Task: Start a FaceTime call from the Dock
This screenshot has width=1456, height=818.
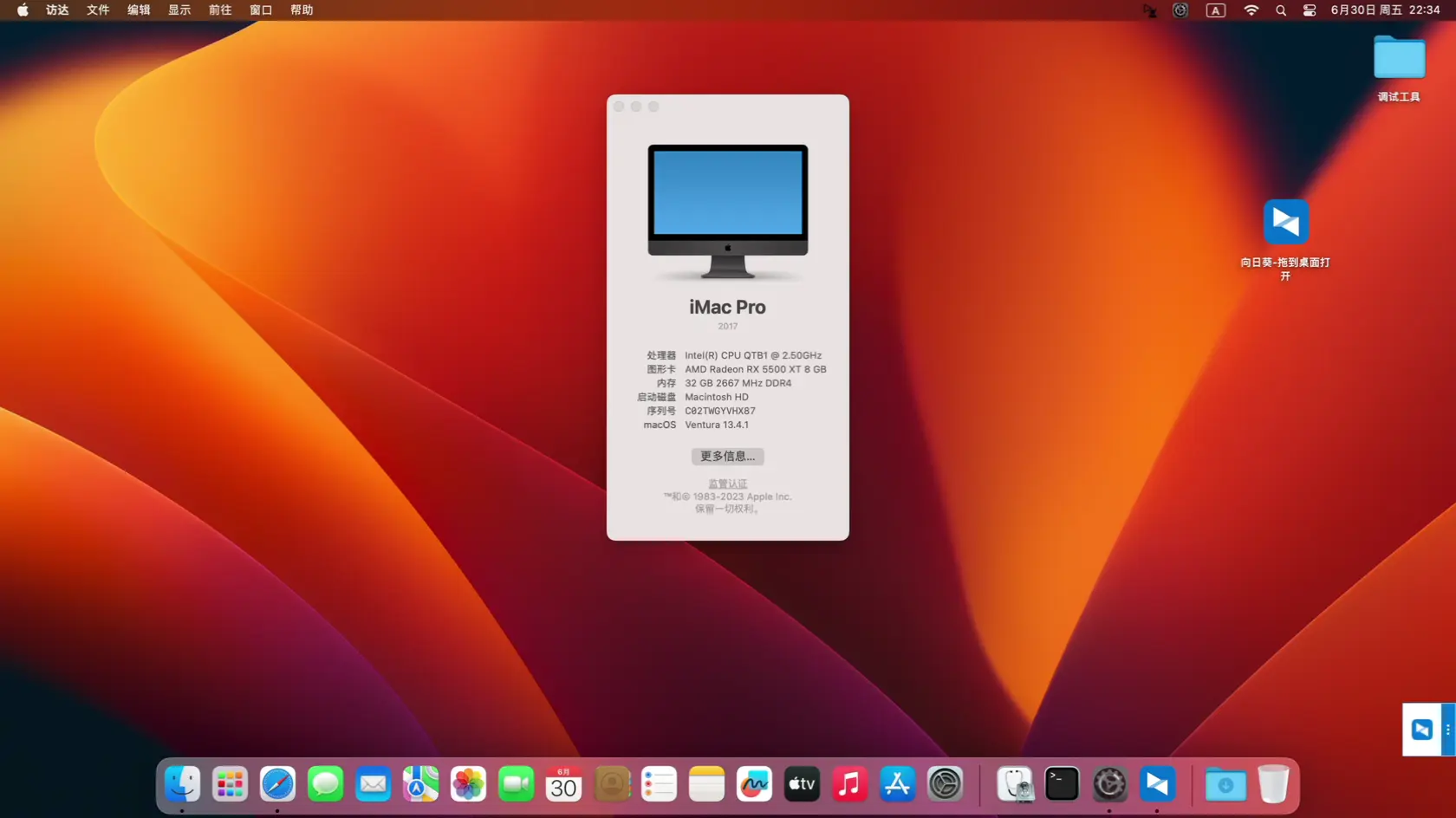Action: [x=516, y=783]
